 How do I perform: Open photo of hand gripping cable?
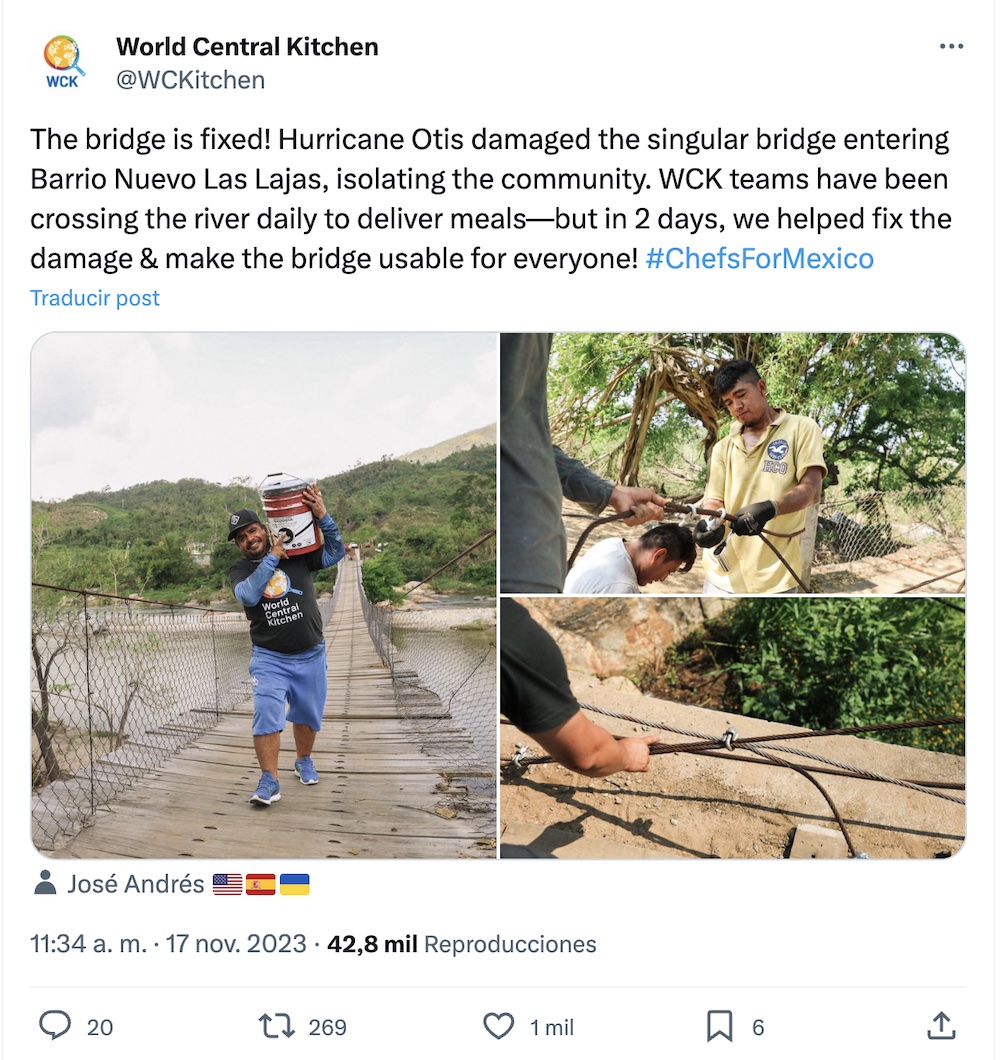733,728
